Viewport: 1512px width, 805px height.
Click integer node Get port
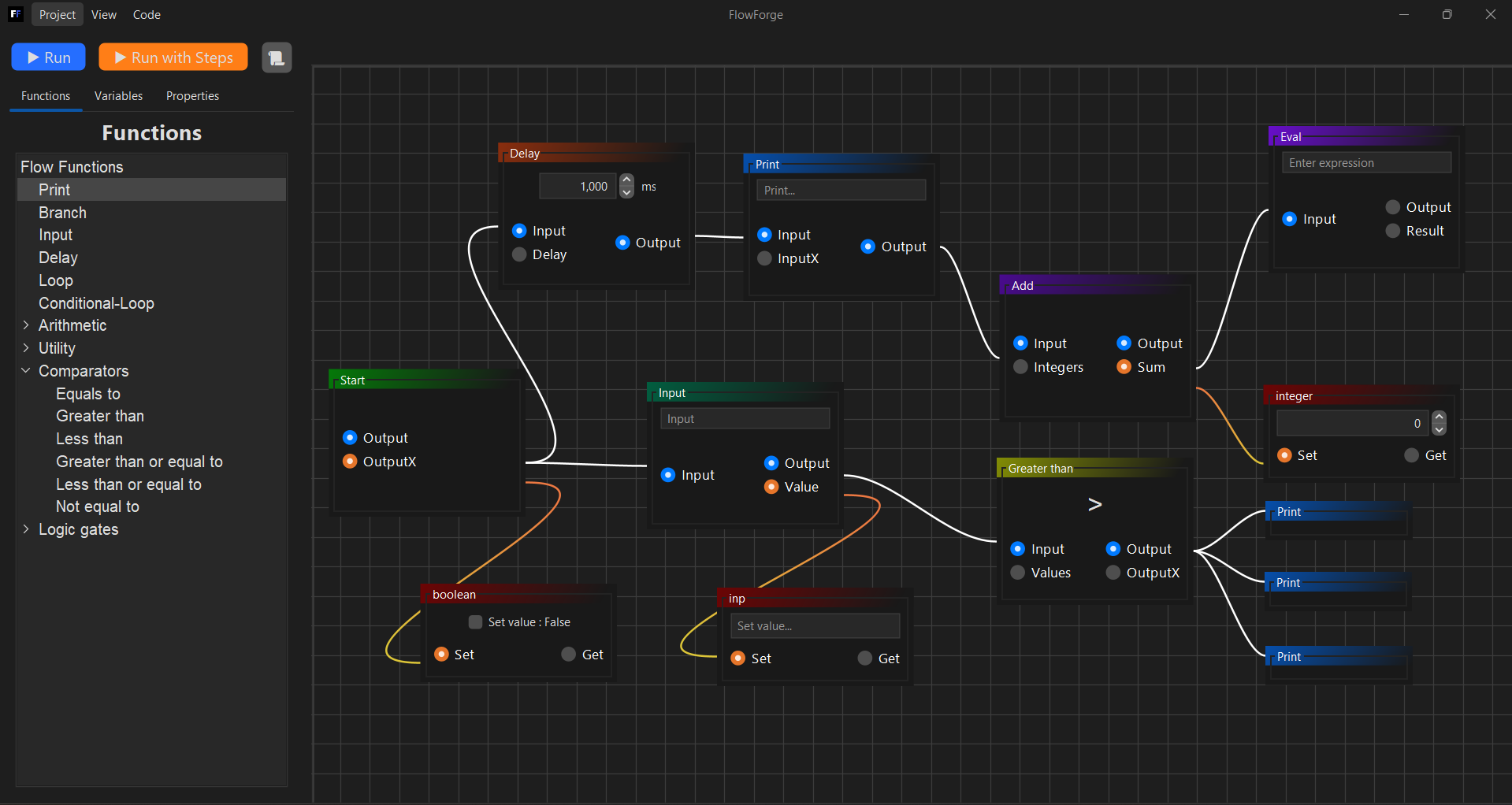tap(1411, 455)
